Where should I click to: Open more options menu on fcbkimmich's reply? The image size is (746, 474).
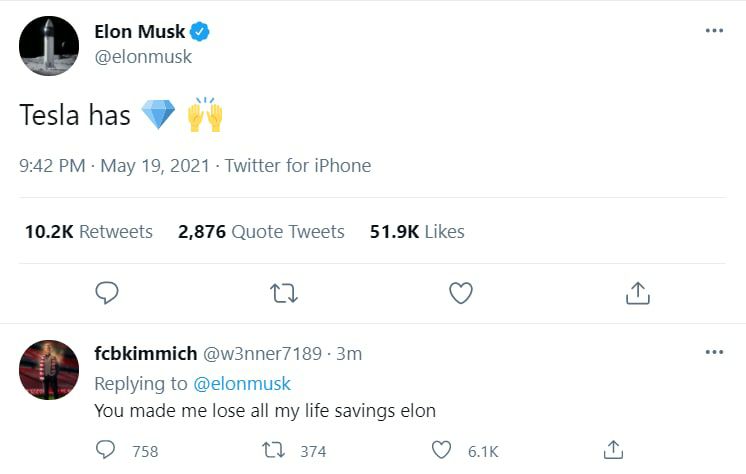[x=713, y=353]
